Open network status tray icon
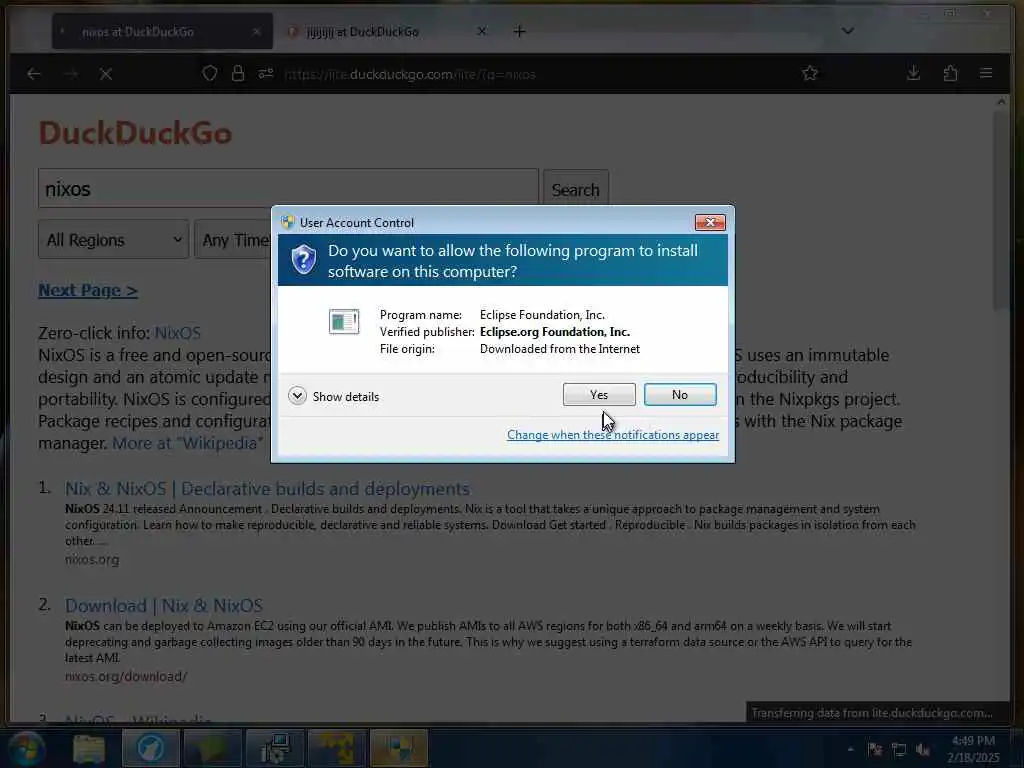The width and height of the screenshot is (1024, 768). pyautogui.click(x=899, y=749)
